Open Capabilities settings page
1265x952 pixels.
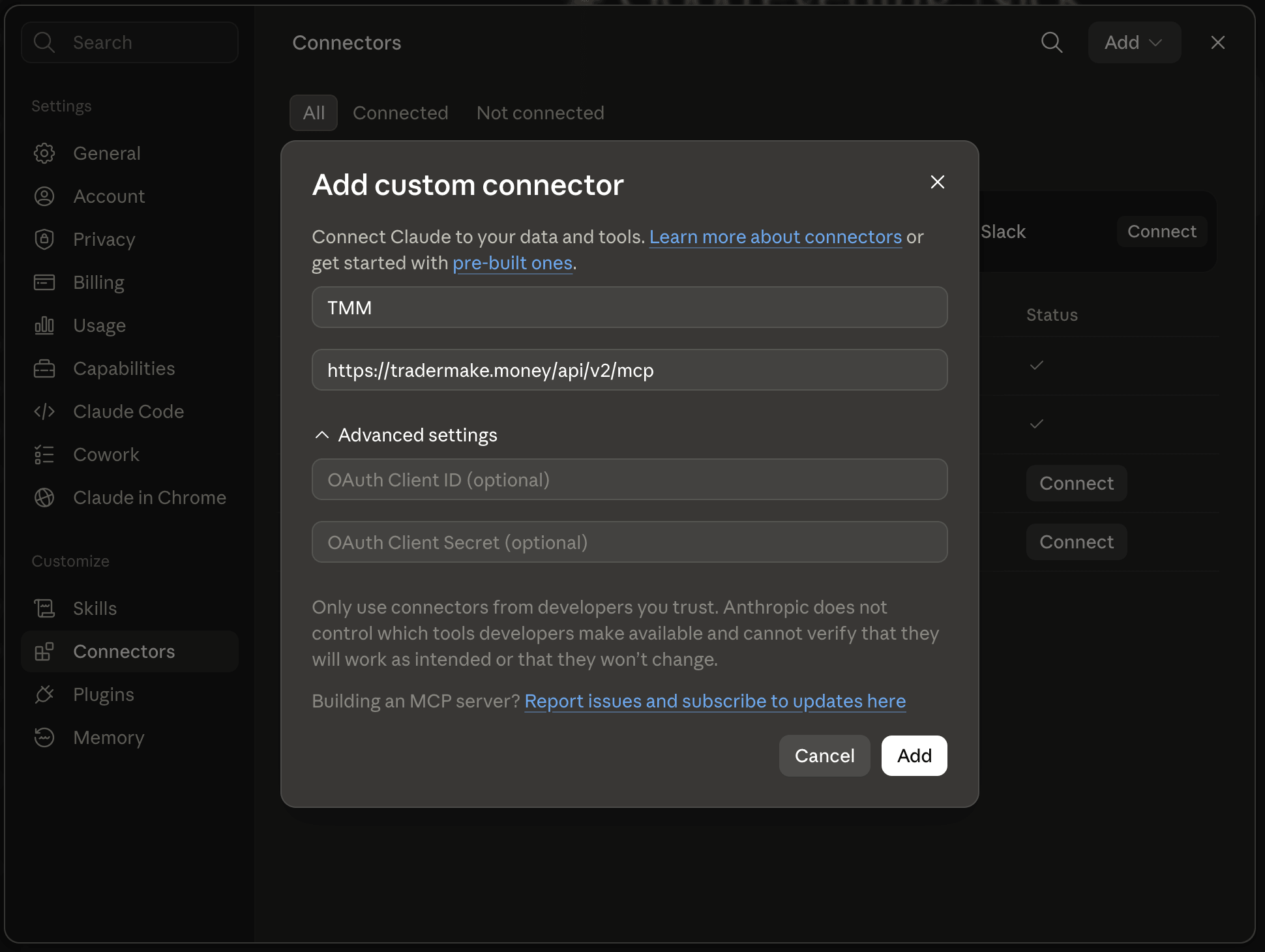click(130, 368)
